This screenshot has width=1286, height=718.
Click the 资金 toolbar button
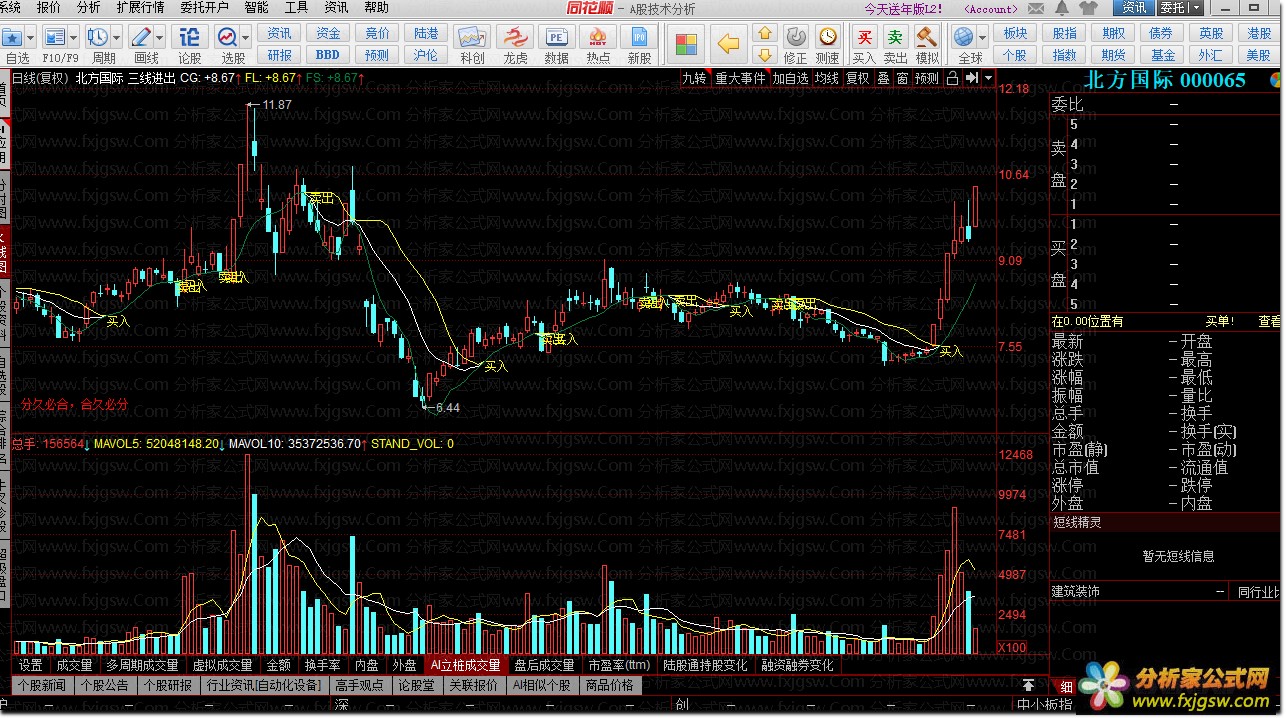coord(328,34)
